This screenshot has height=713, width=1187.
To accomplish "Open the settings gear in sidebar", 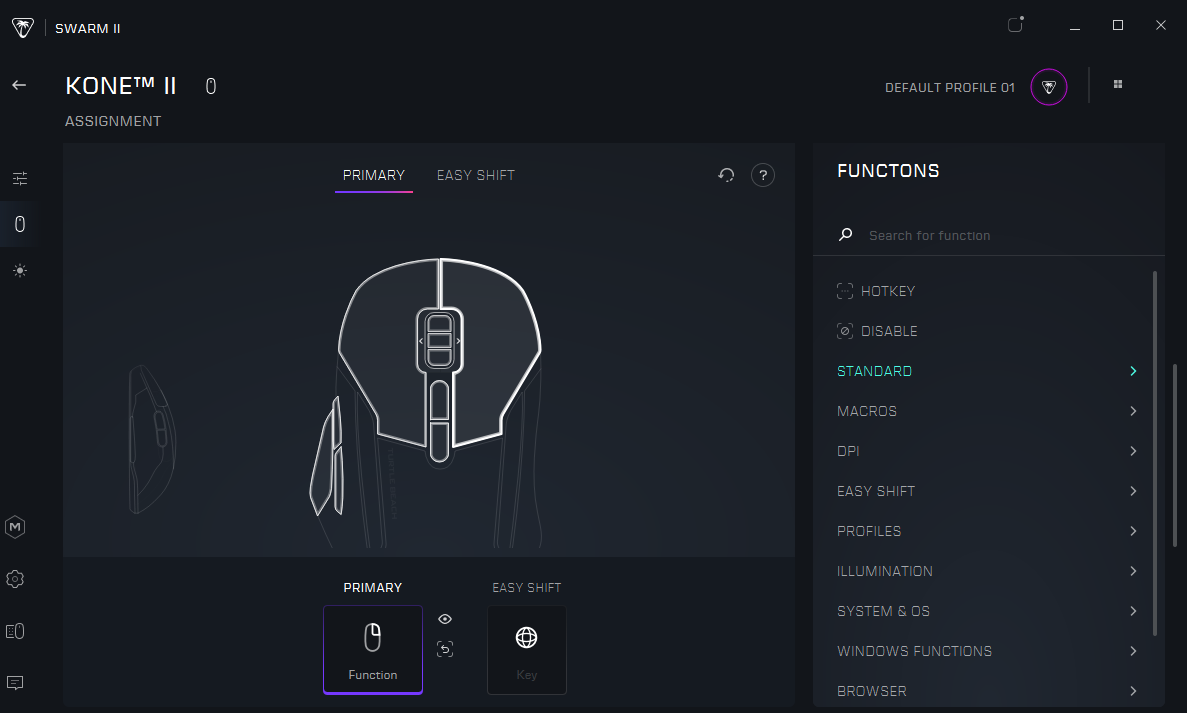I will (x=15, y=579).
